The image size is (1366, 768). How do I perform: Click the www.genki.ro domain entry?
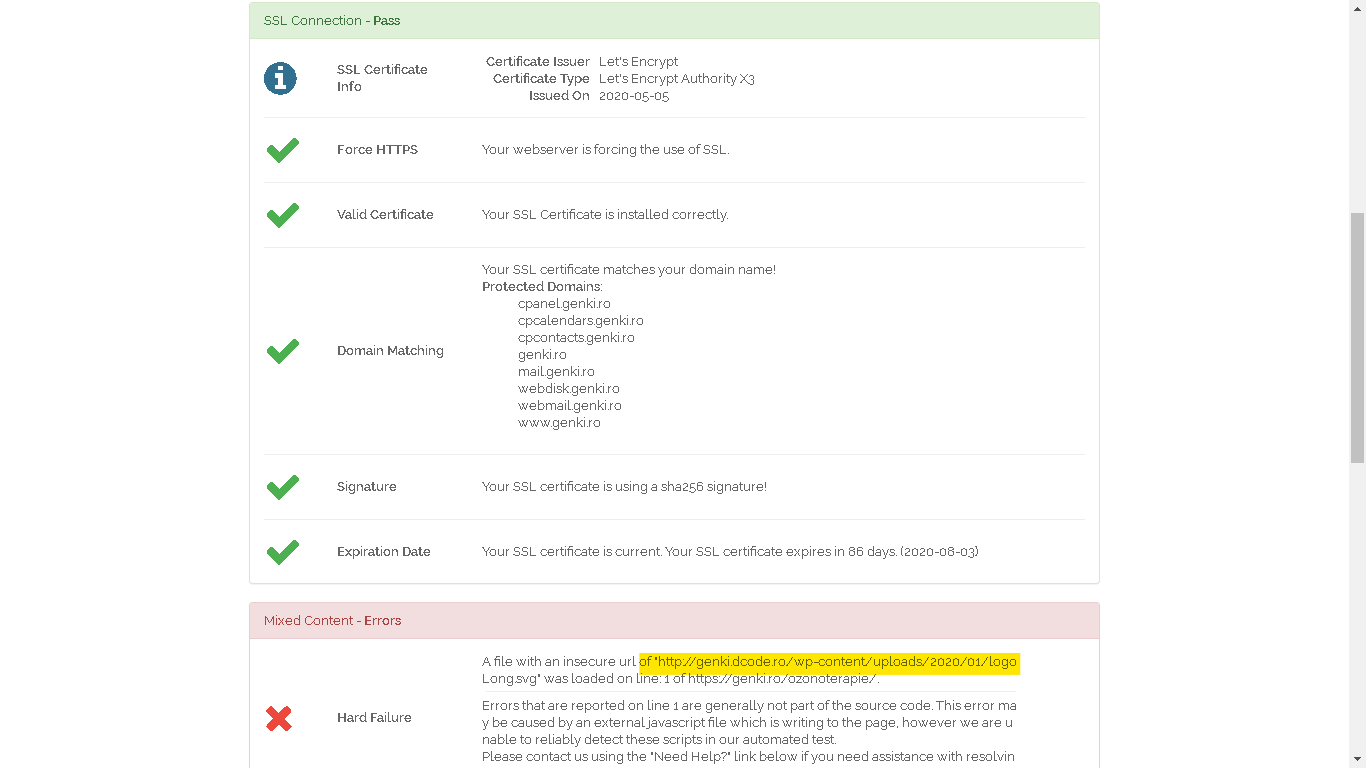coord(559,423)
